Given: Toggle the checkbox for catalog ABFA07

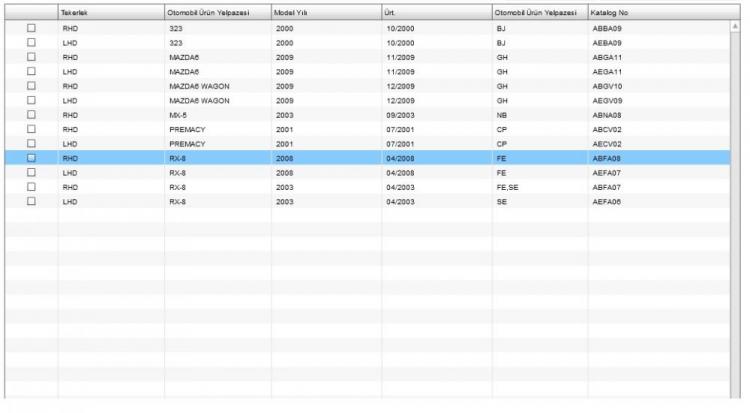Looking at the screenshot, I should click(x=31, y=187).
